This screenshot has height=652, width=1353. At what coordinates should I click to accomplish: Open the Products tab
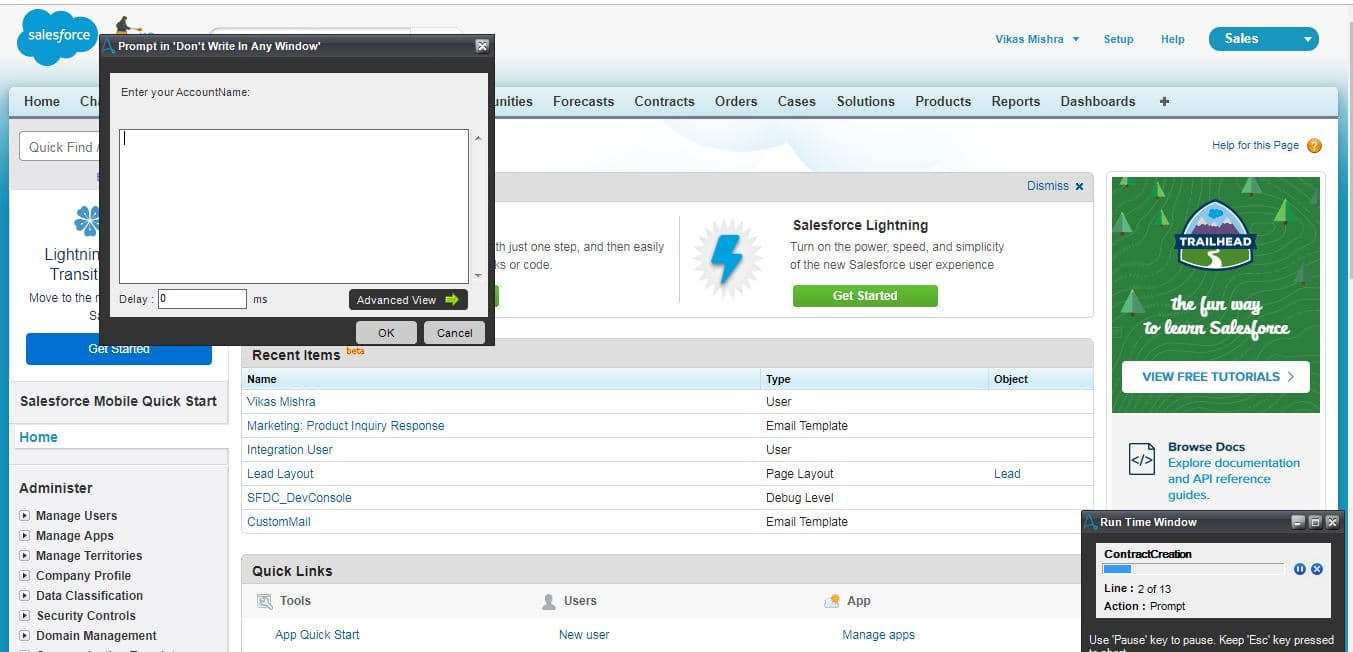943,101
